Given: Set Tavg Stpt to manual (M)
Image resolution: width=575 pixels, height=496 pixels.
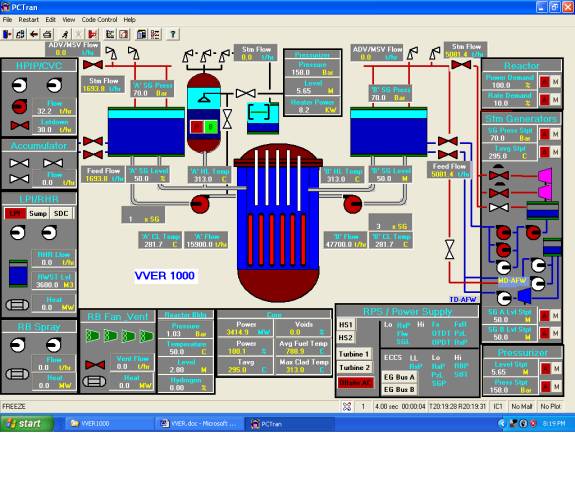Looking at the screenshot, I should tap(556, 152).
